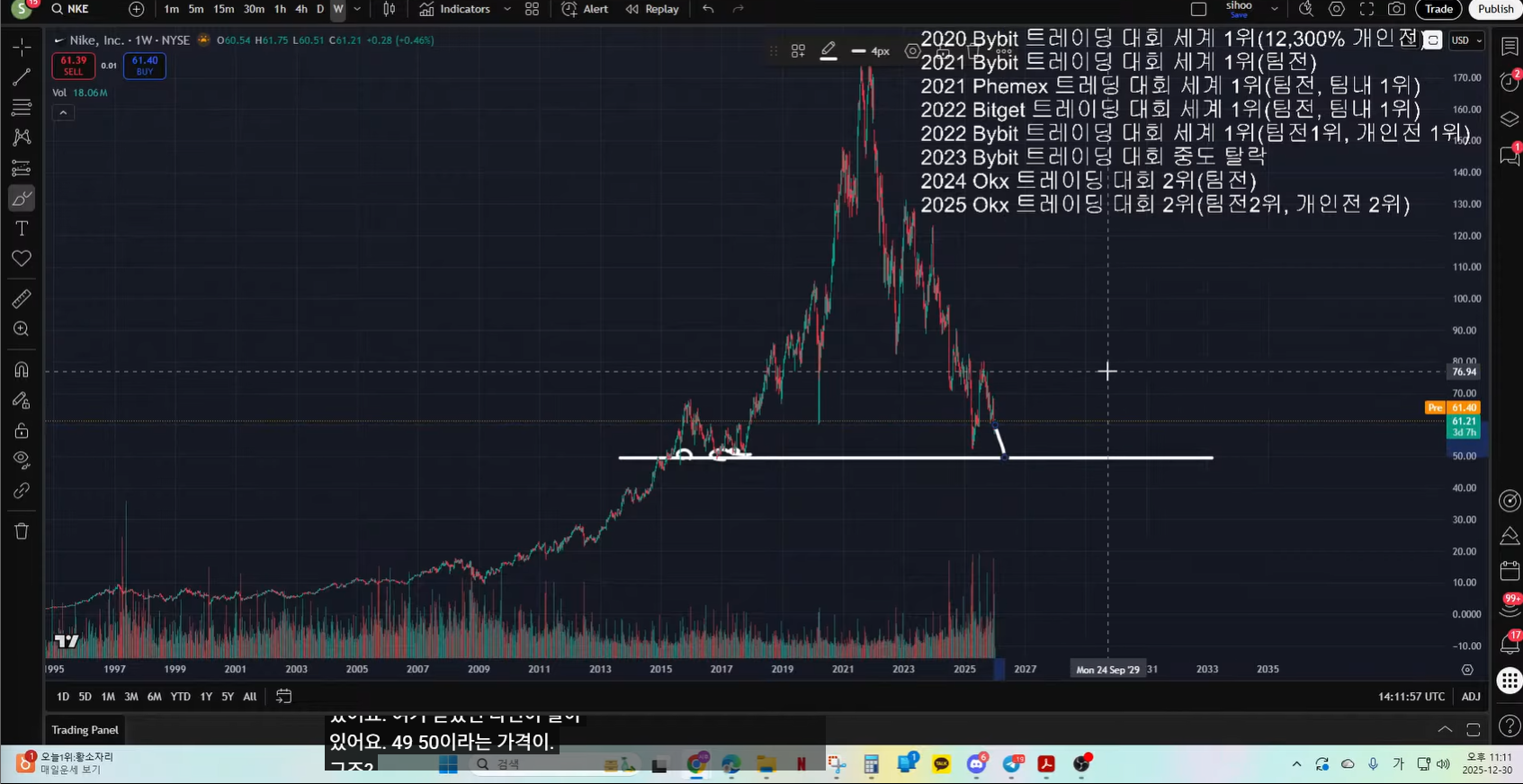Click the red 61.39 SELL button

pyautogui.click(x=73, y=66)
